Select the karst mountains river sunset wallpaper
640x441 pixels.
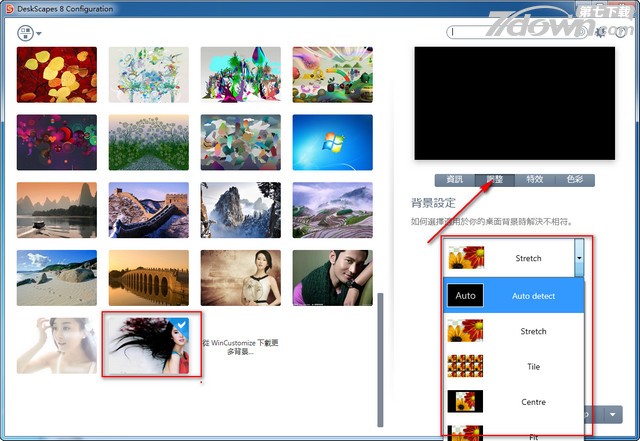(x=57, y=210)
